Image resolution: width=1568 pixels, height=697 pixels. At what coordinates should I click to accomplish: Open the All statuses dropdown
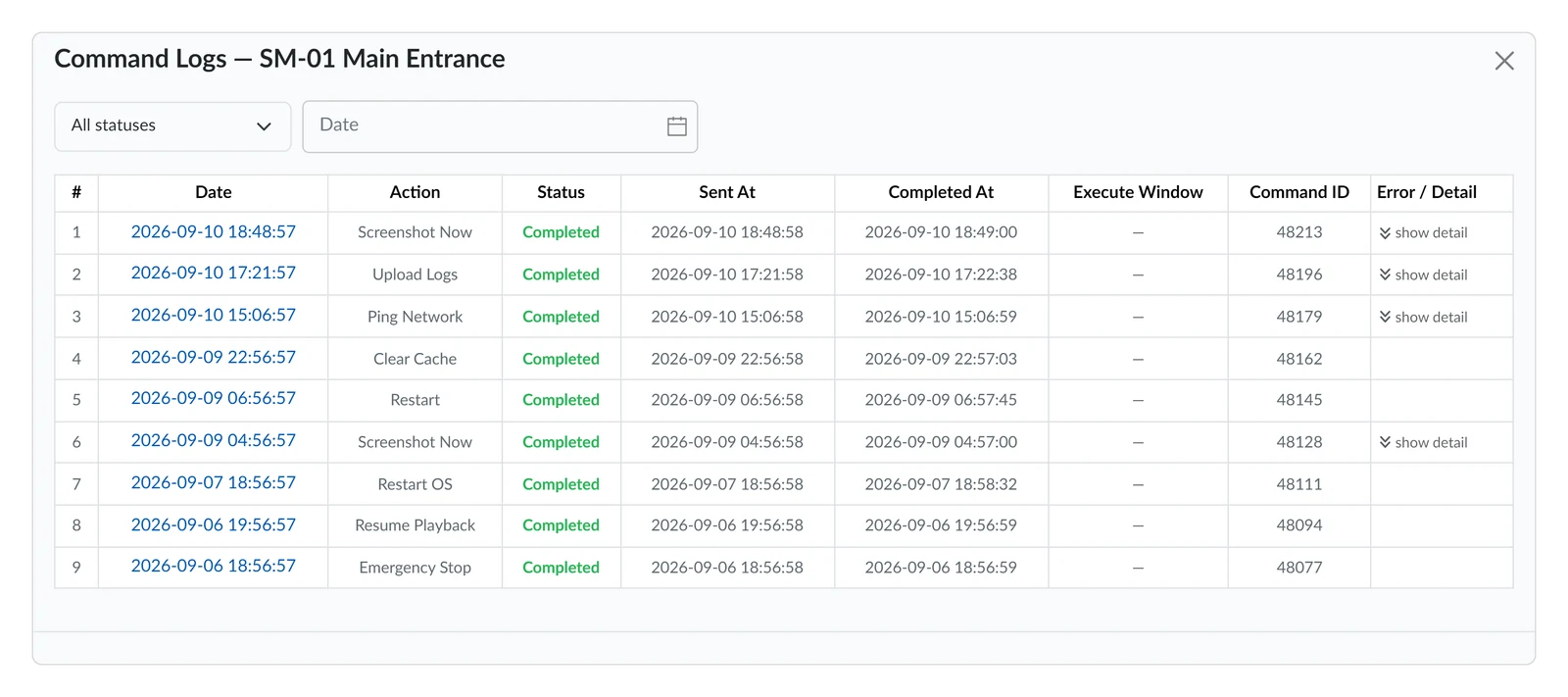(172, 126)
